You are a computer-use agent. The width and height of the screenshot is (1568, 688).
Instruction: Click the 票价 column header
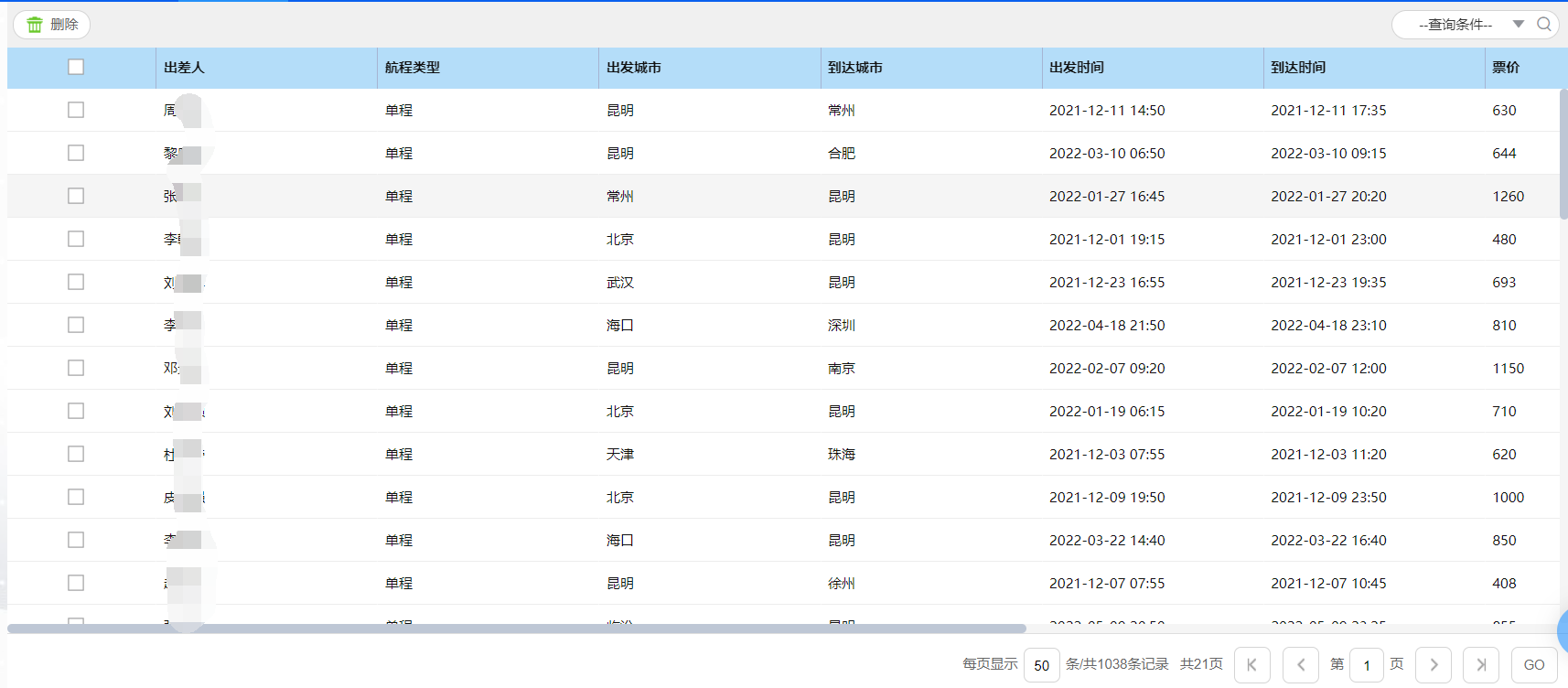tap(1505, 68)
